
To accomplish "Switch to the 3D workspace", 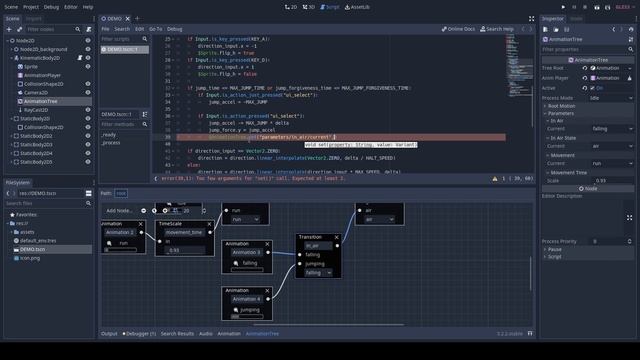I will [309, 7].
